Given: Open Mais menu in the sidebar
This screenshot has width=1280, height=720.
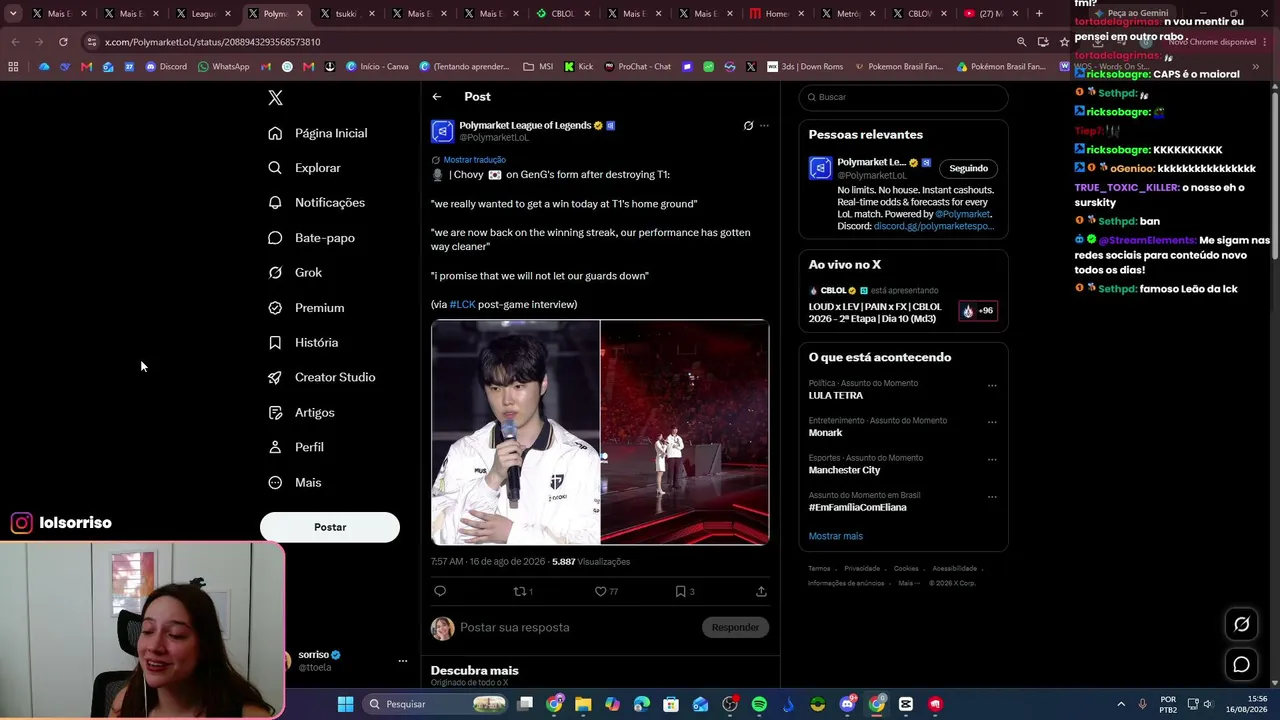Looking at the screenshot, I should (295, 482).
